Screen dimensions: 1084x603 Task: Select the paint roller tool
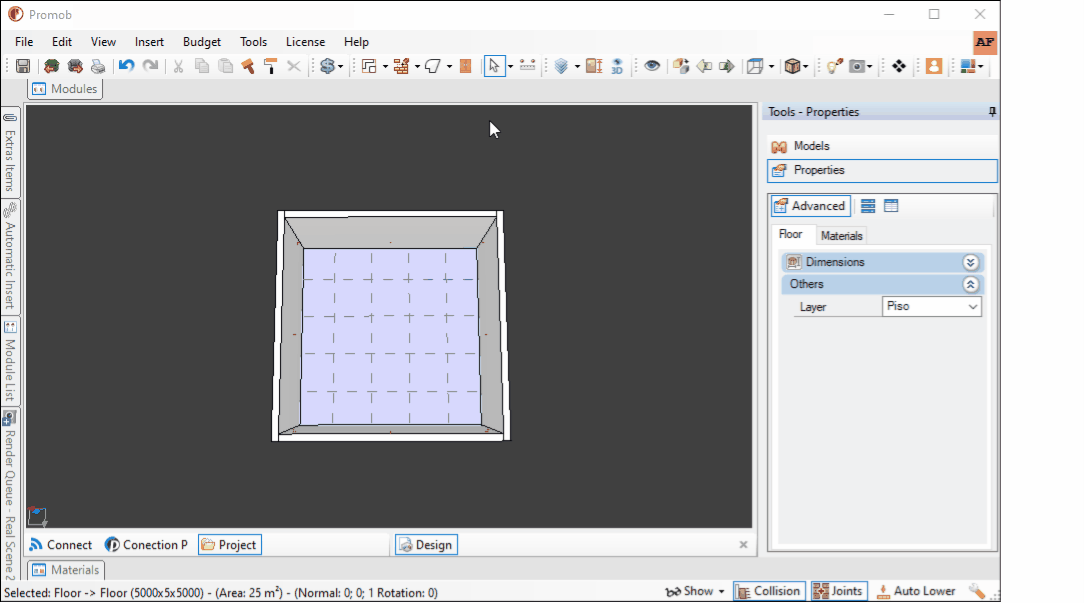[x=271, y=66]
